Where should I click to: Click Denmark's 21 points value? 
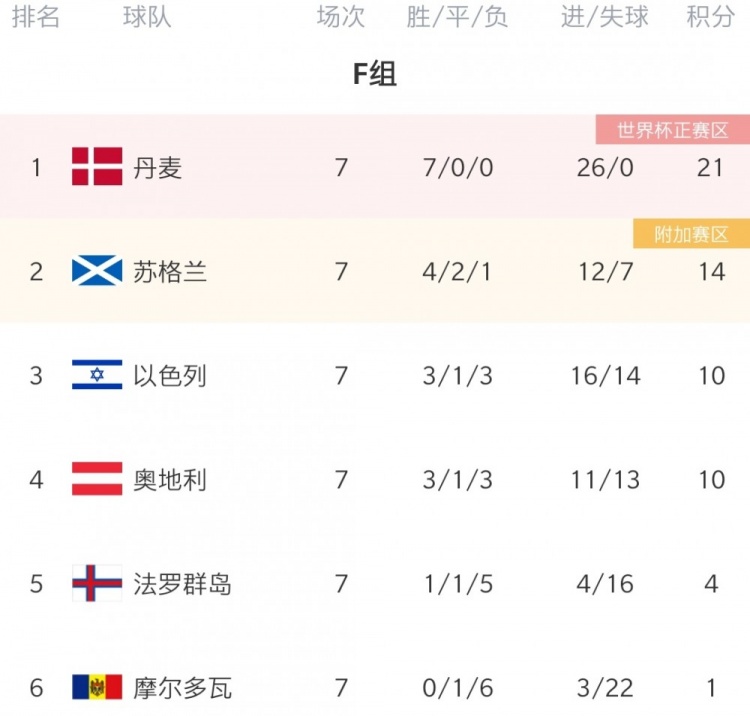710,167
